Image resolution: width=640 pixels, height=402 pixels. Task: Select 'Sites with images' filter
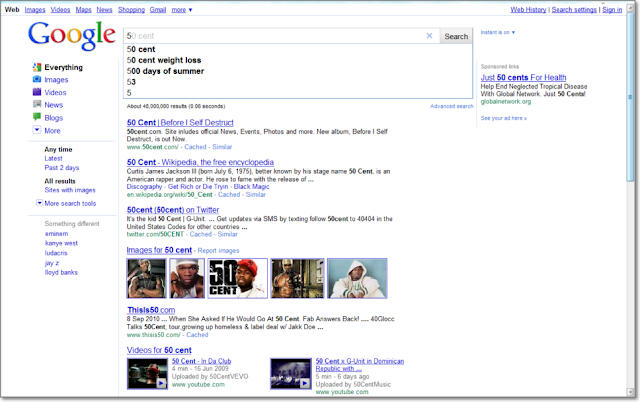pos(70,190)
